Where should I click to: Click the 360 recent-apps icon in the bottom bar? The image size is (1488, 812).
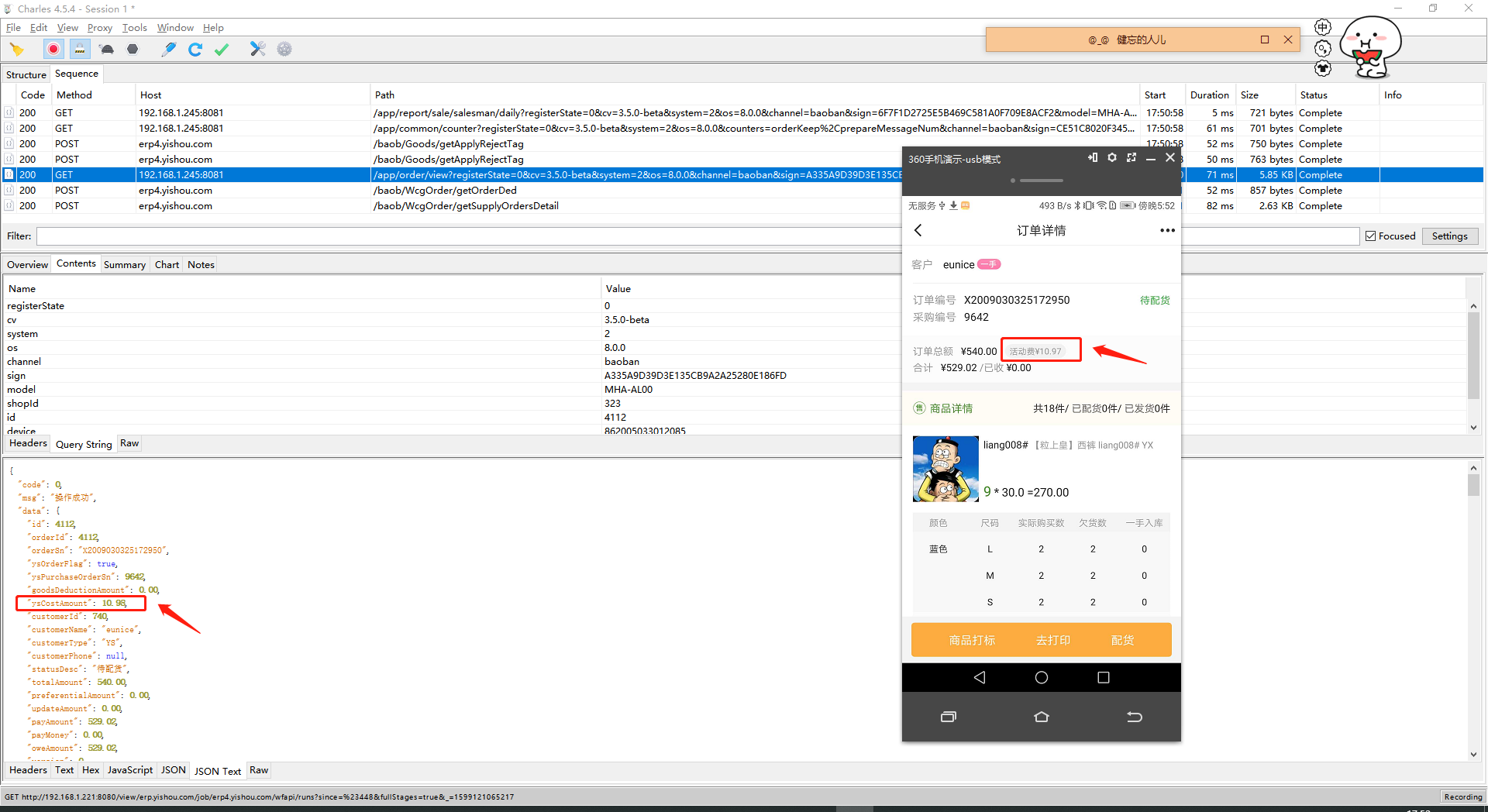pos(949,717)
